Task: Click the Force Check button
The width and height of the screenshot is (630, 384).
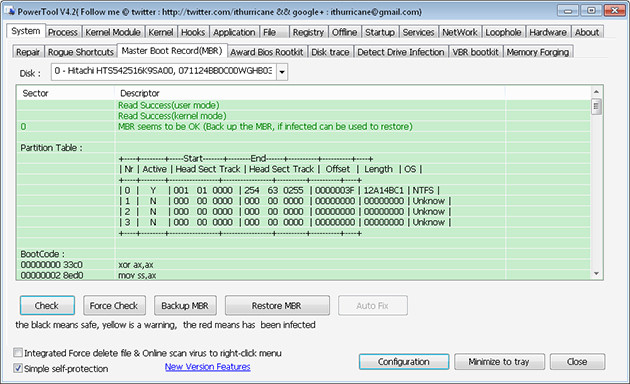Action: [114, 306]
